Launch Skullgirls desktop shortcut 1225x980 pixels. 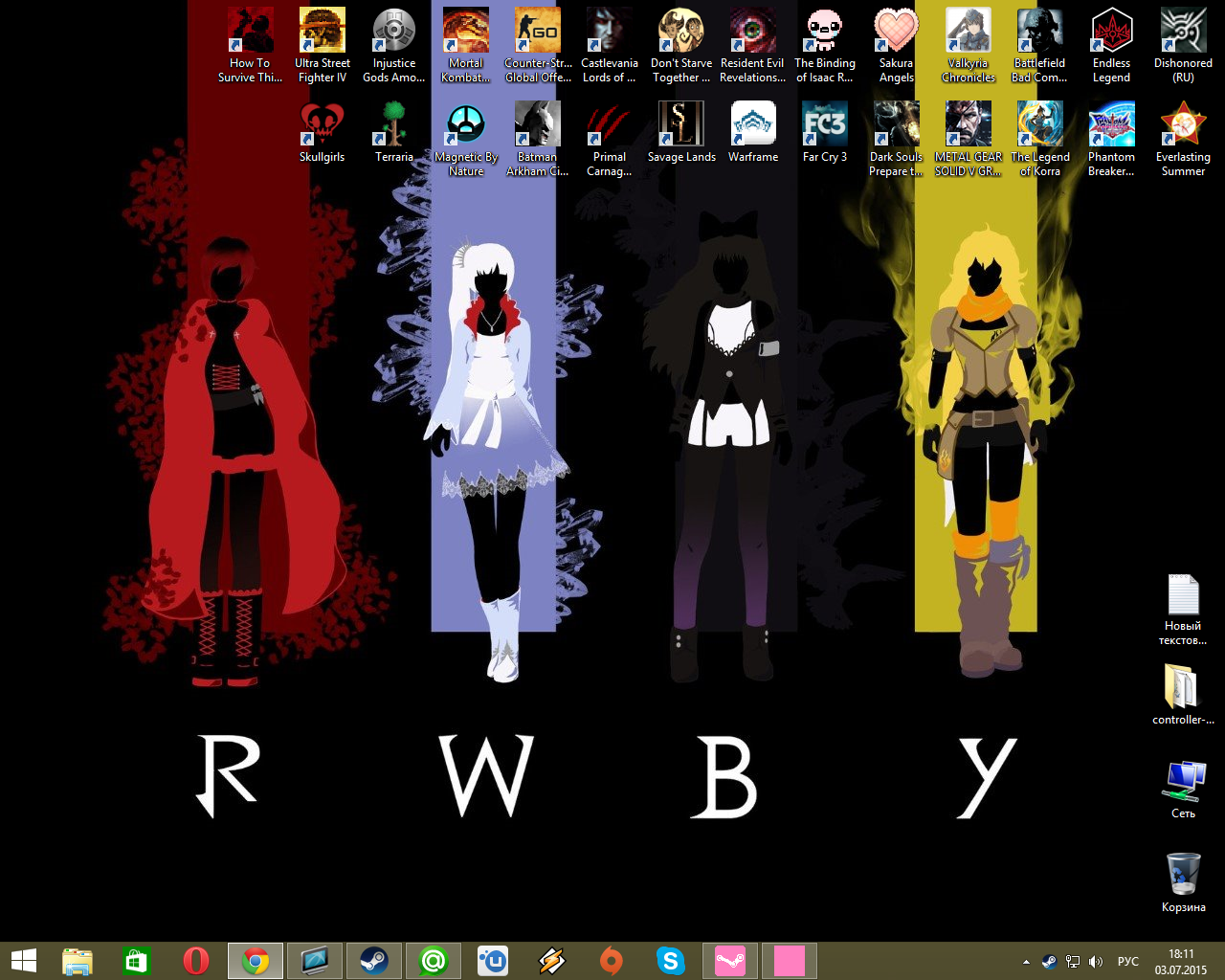323,133
